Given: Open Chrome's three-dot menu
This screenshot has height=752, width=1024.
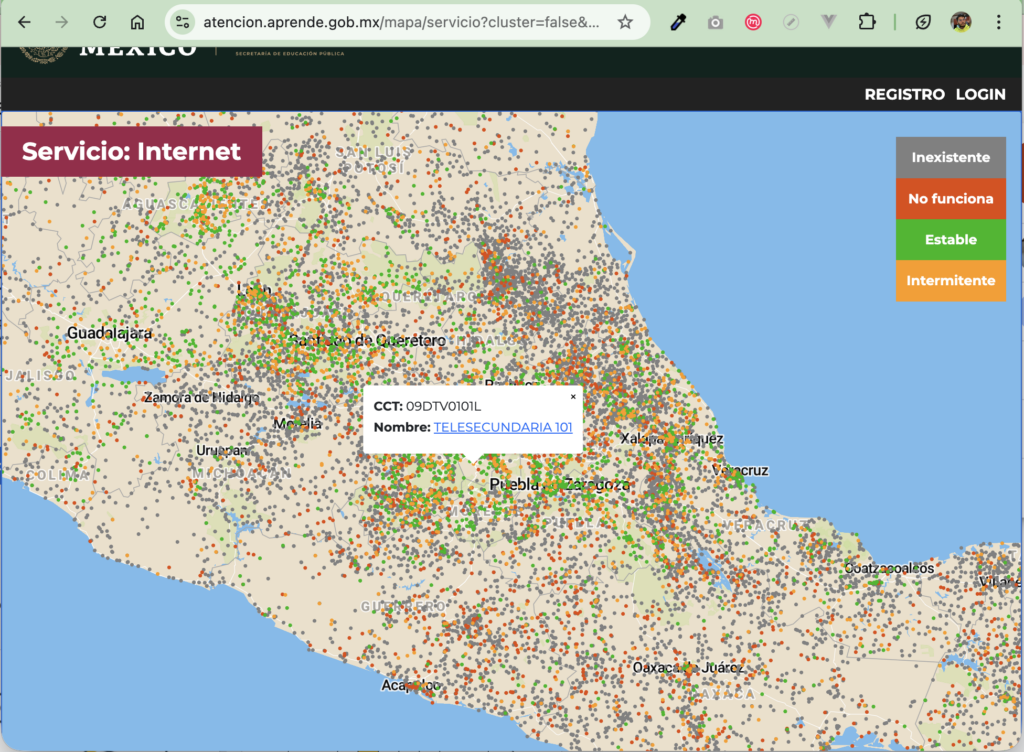Looking at the screenshot, I should click(998, 22).
